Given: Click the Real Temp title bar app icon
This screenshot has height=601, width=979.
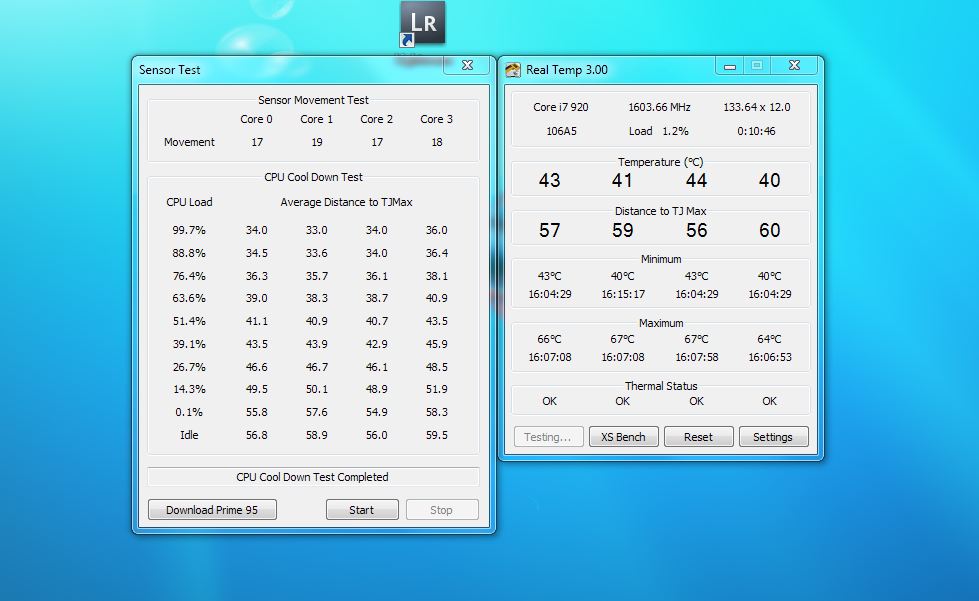Looking at the screenshot, I should (513, 70).
